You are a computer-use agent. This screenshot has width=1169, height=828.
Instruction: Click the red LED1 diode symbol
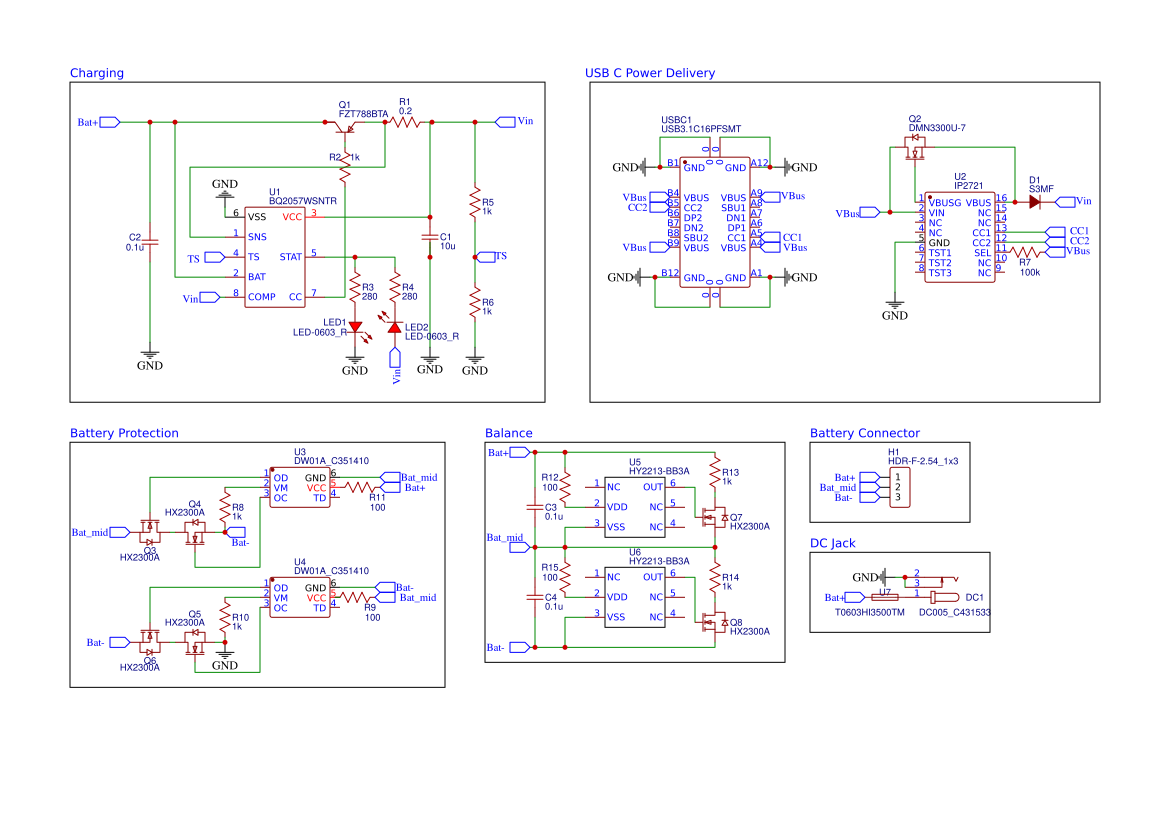pos(355,326)
